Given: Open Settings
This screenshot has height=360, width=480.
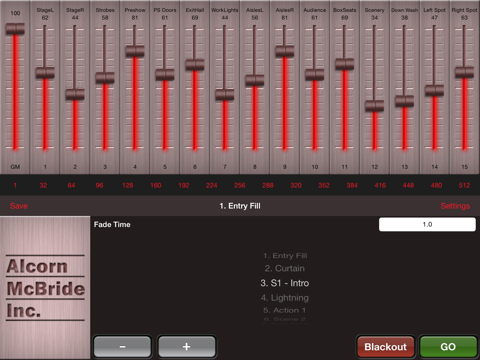Looking at the screenshot, I should (455, 206).
